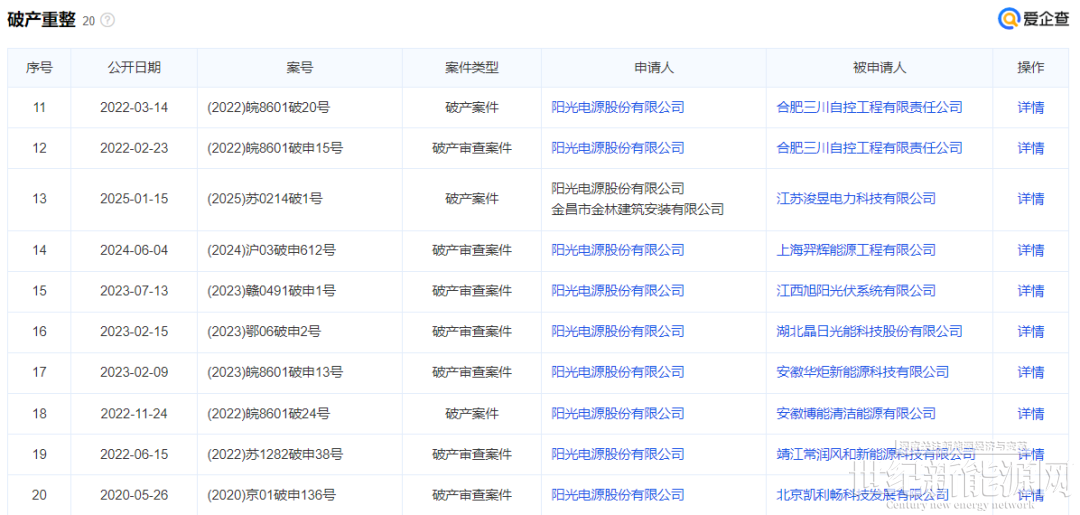
Task: Click the 被申请人 column header
Action: click(880, 67)
